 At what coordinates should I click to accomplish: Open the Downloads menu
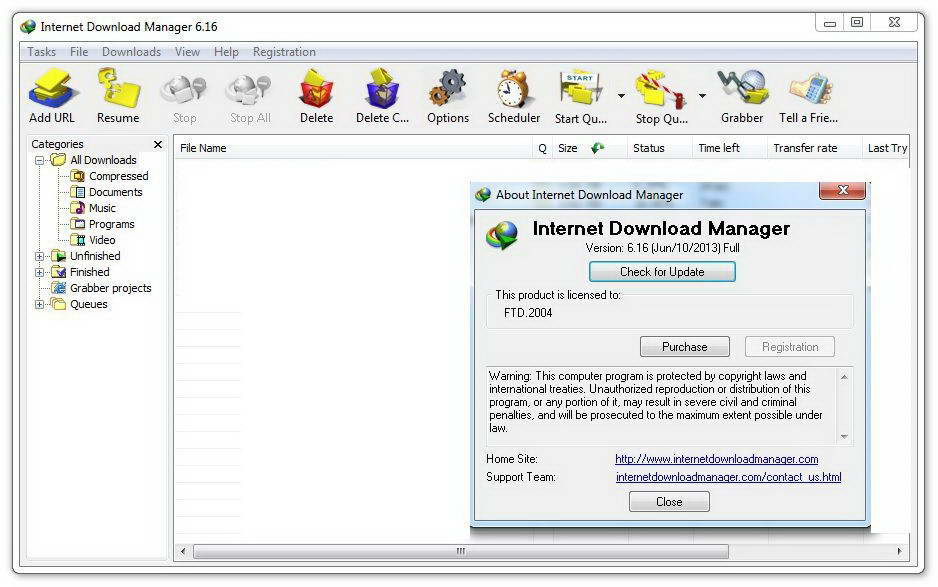point(131,51)
